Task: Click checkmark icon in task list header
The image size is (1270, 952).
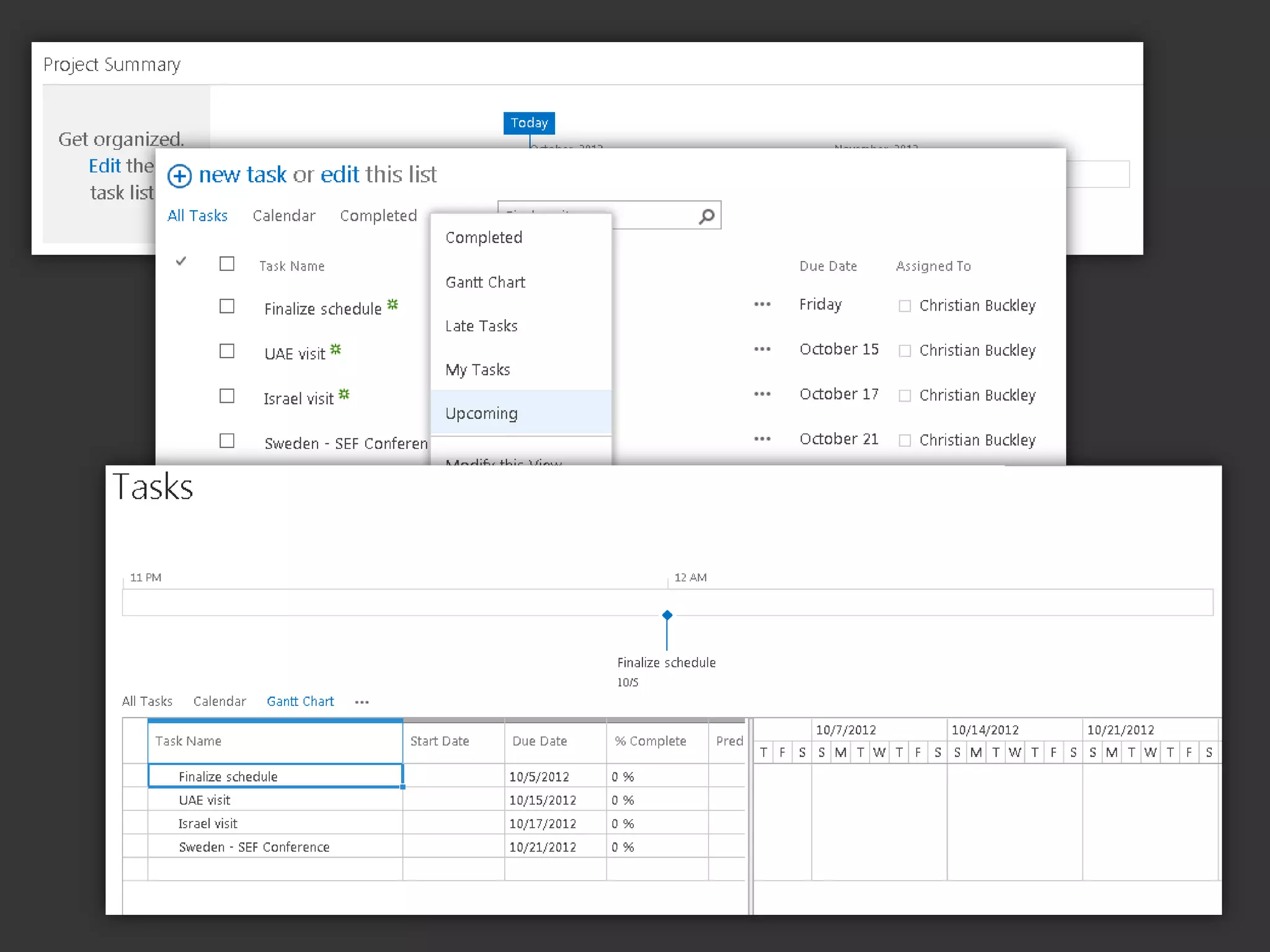Action: click(181, 262)
